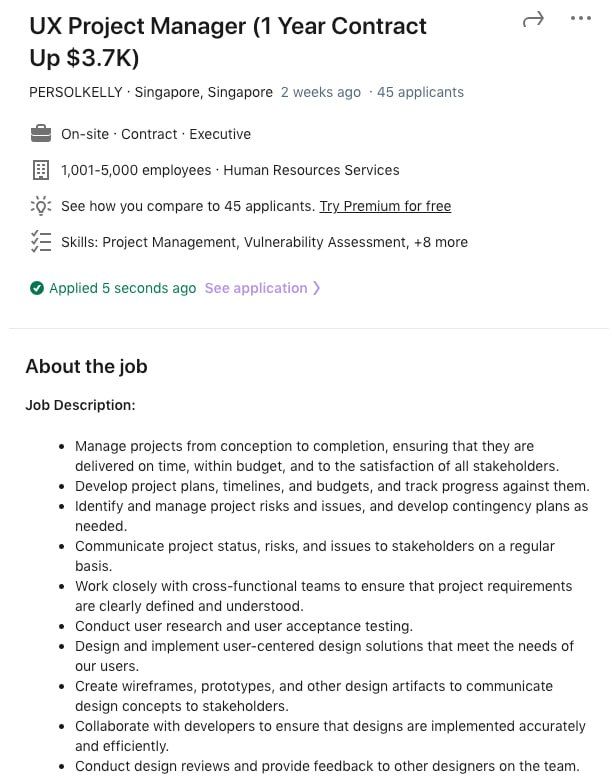
Task: Click the 2 weeks ago posted date
Action: point(321,92)
